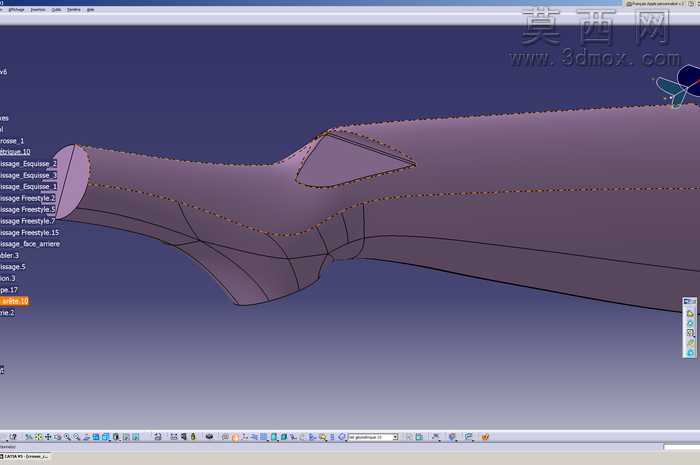
Task: Activate the Fly mode icon
Action: [29, 437]
